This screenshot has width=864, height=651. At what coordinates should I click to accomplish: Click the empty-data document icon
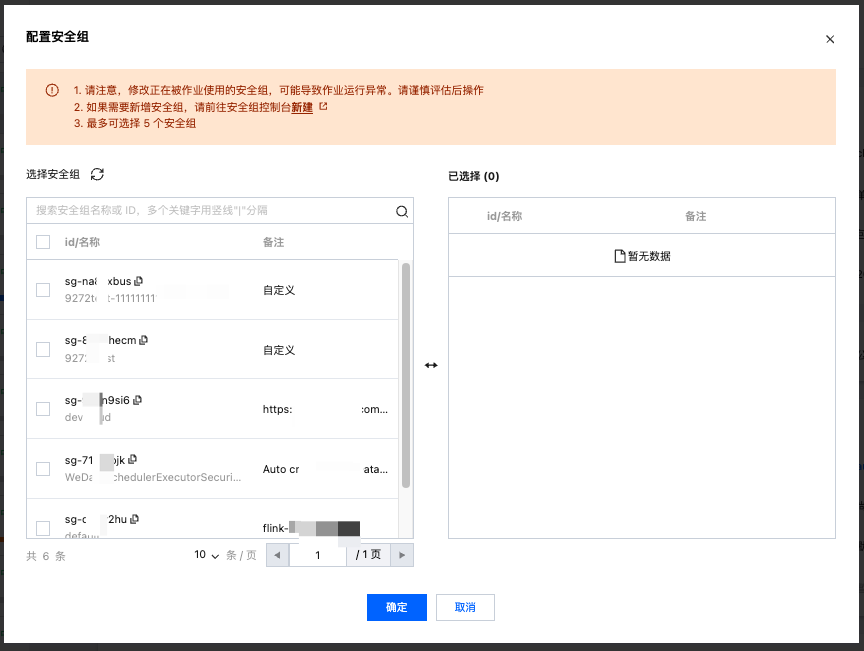click(x=620, y=256)
